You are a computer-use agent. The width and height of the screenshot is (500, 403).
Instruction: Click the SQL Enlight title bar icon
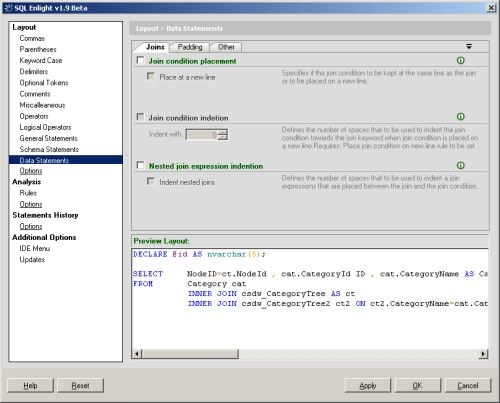9,8
